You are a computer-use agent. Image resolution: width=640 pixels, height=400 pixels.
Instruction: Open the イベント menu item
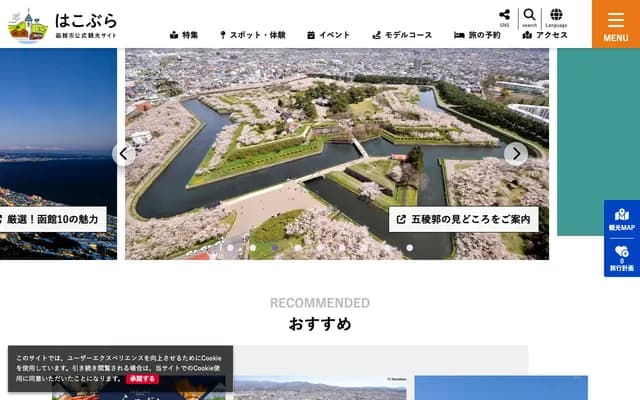click(x=329, y=35)
